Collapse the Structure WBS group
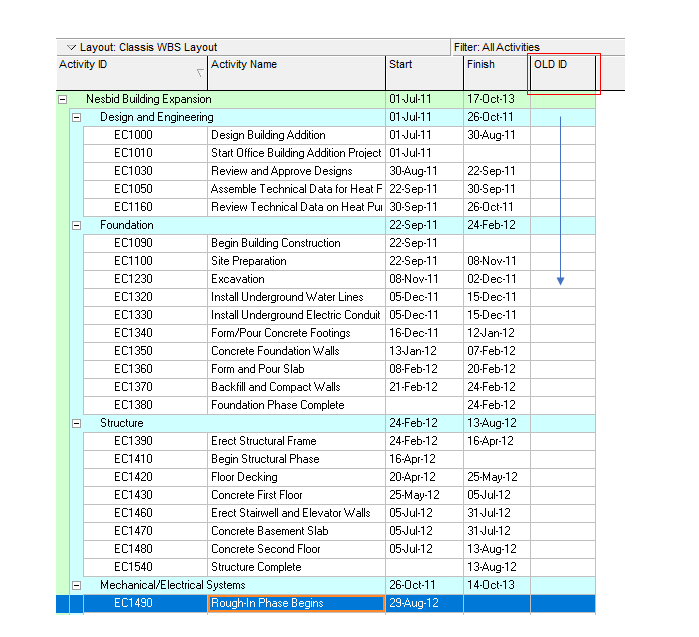The image size is (699, 637). coord(77,423)
